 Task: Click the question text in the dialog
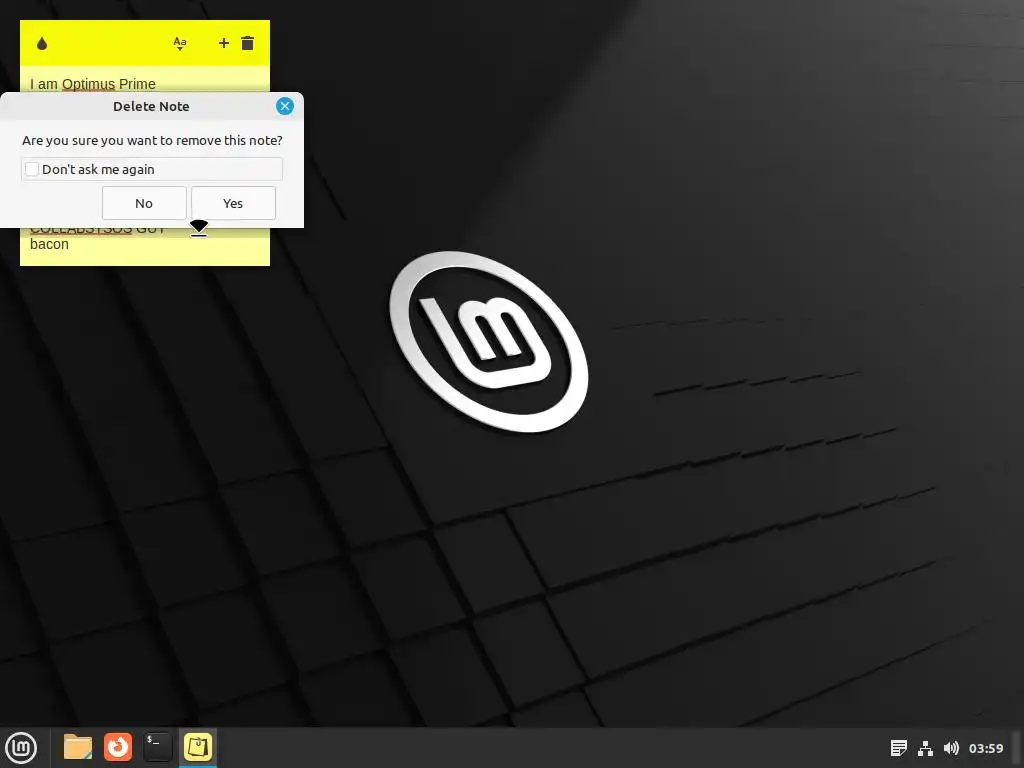(152, 140)
